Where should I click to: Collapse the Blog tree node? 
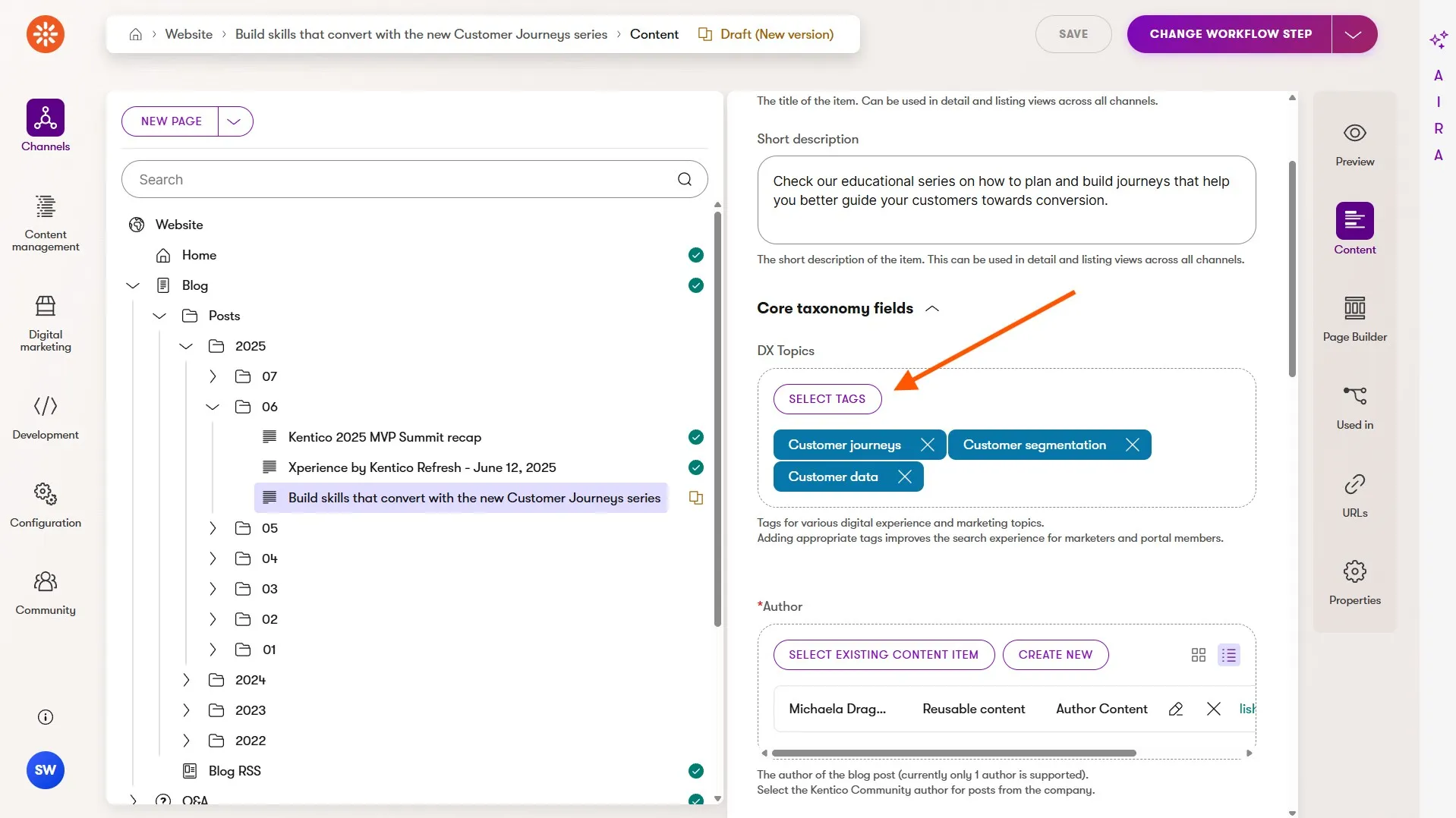133,285
